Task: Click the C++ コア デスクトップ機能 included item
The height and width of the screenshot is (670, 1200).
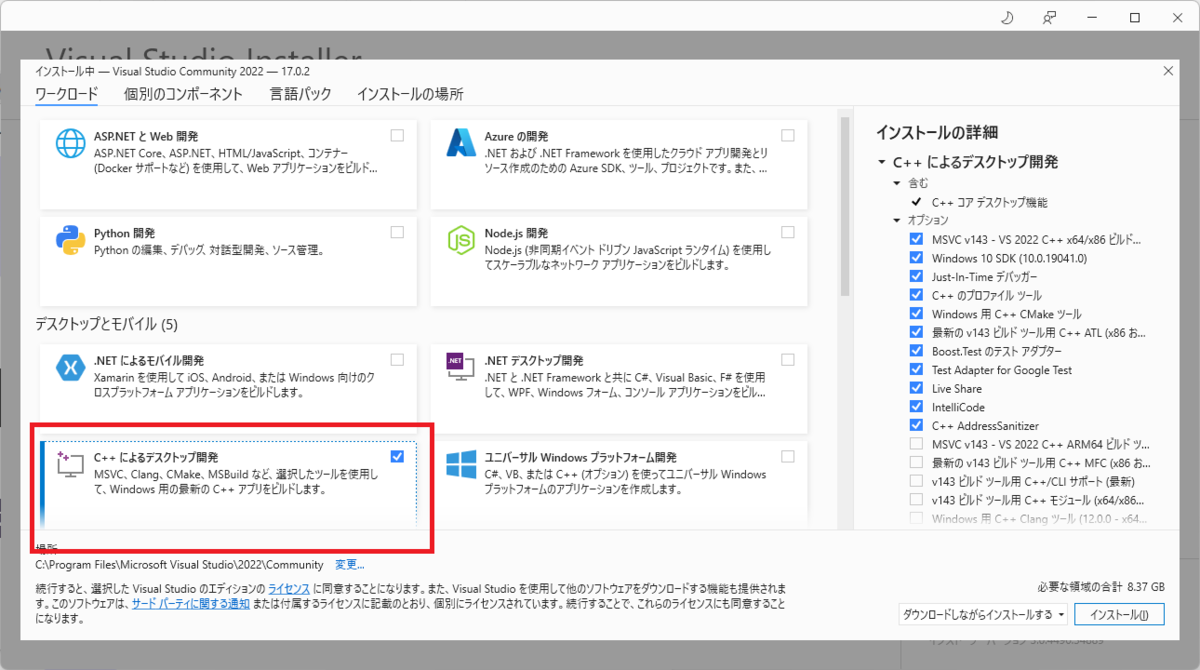Action: pyautogui.click(x=989, y=202)
